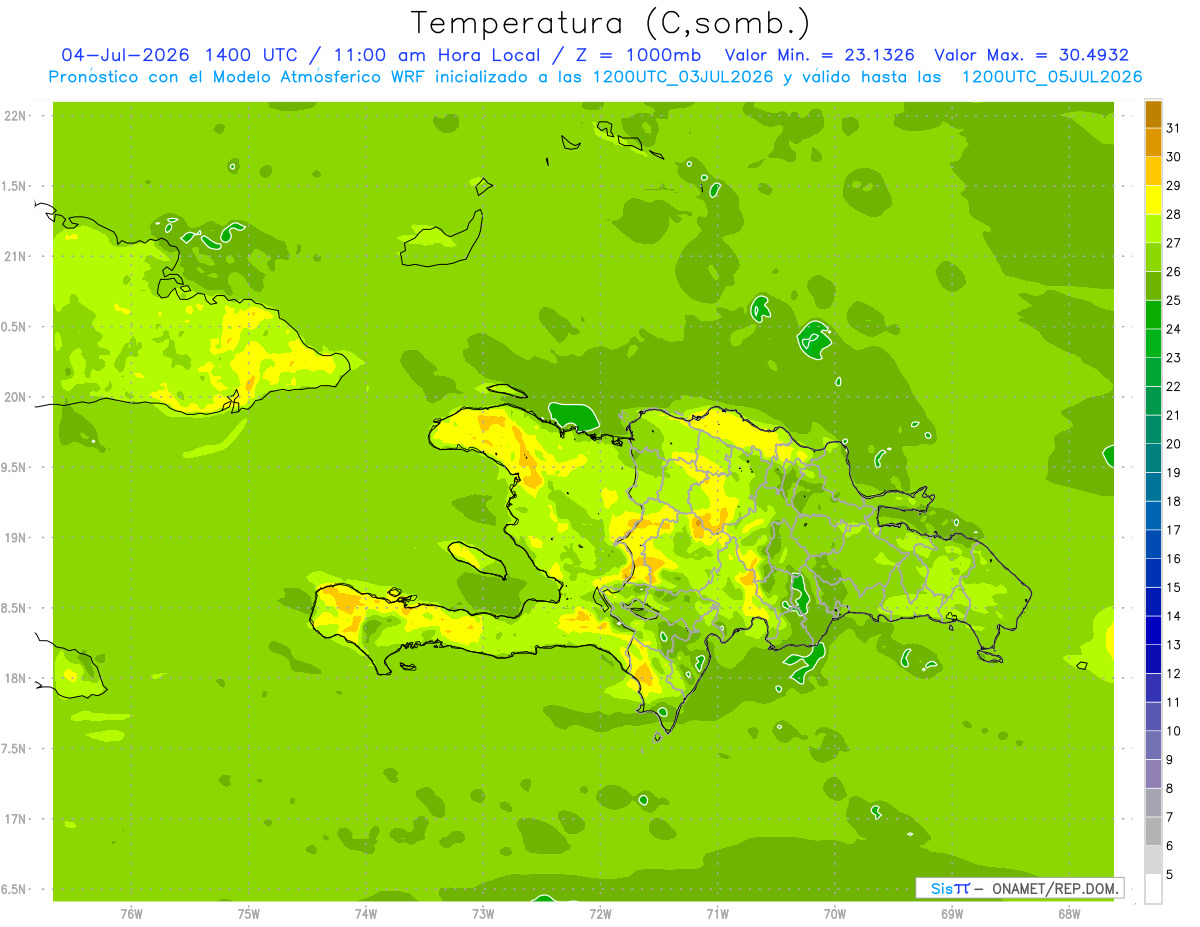
Task: Pick the light green colorbar band between 26 and 27
Action: (1153, 257)
